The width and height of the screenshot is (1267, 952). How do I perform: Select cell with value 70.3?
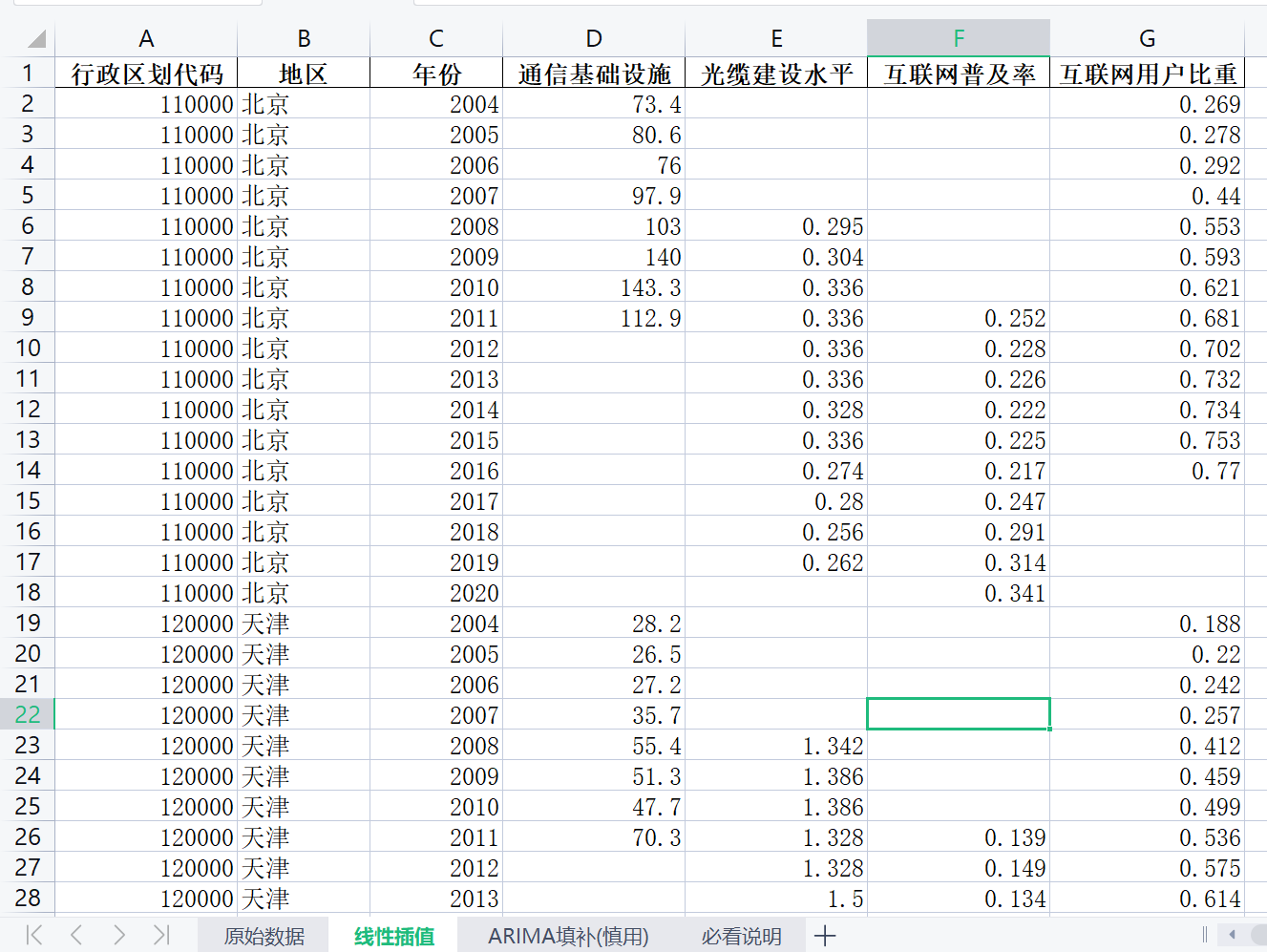point(594,836)
